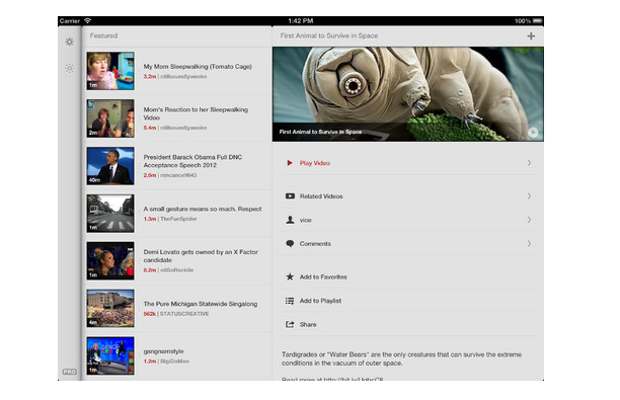Screen dimensions: 620x400
Task: Click the 1:42 PM clock in status bar
Action: (x=301, y=21)
